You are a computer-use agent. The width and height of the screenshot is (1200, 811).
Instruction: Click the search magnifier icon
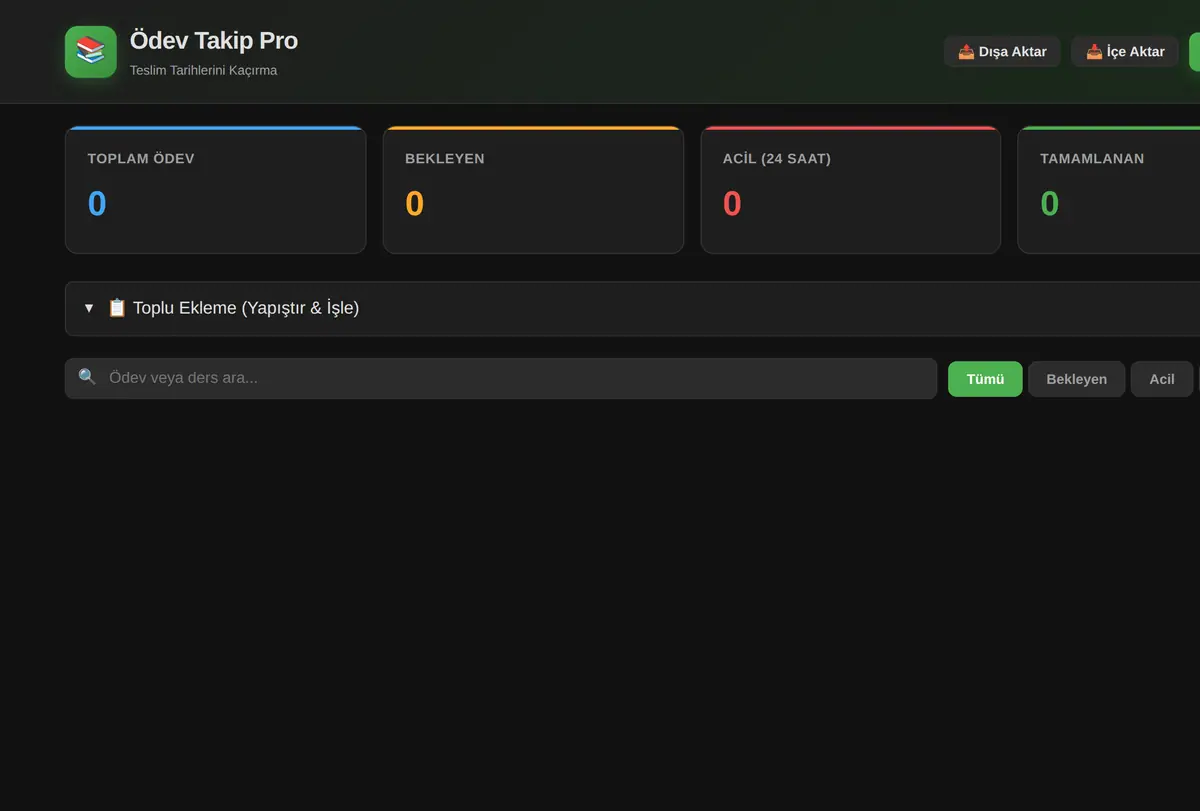(88, 377)
